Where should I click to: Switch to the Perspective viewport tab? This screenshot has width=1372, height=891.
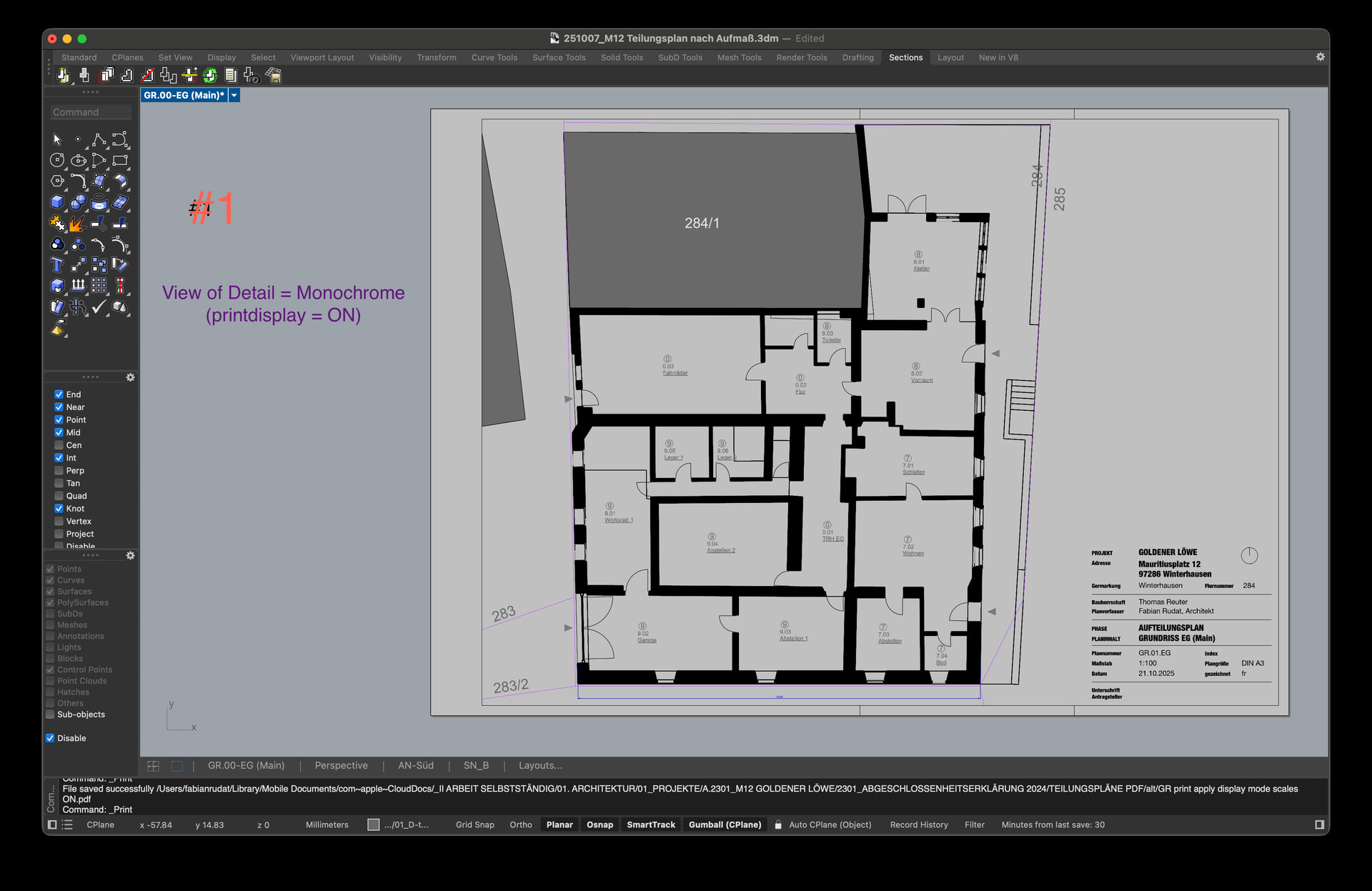pos(341,765)
